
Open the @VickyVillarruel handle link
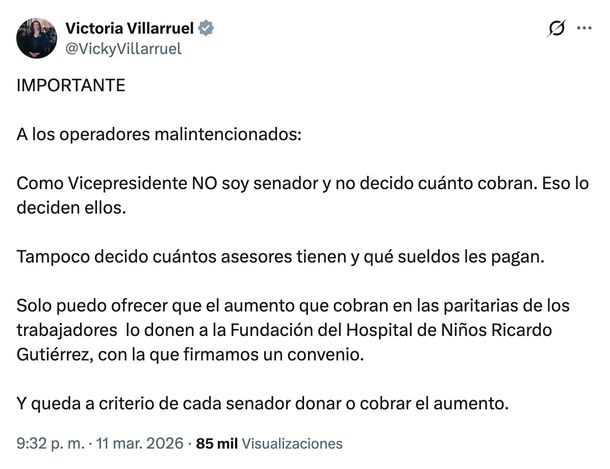pos(122,47)
